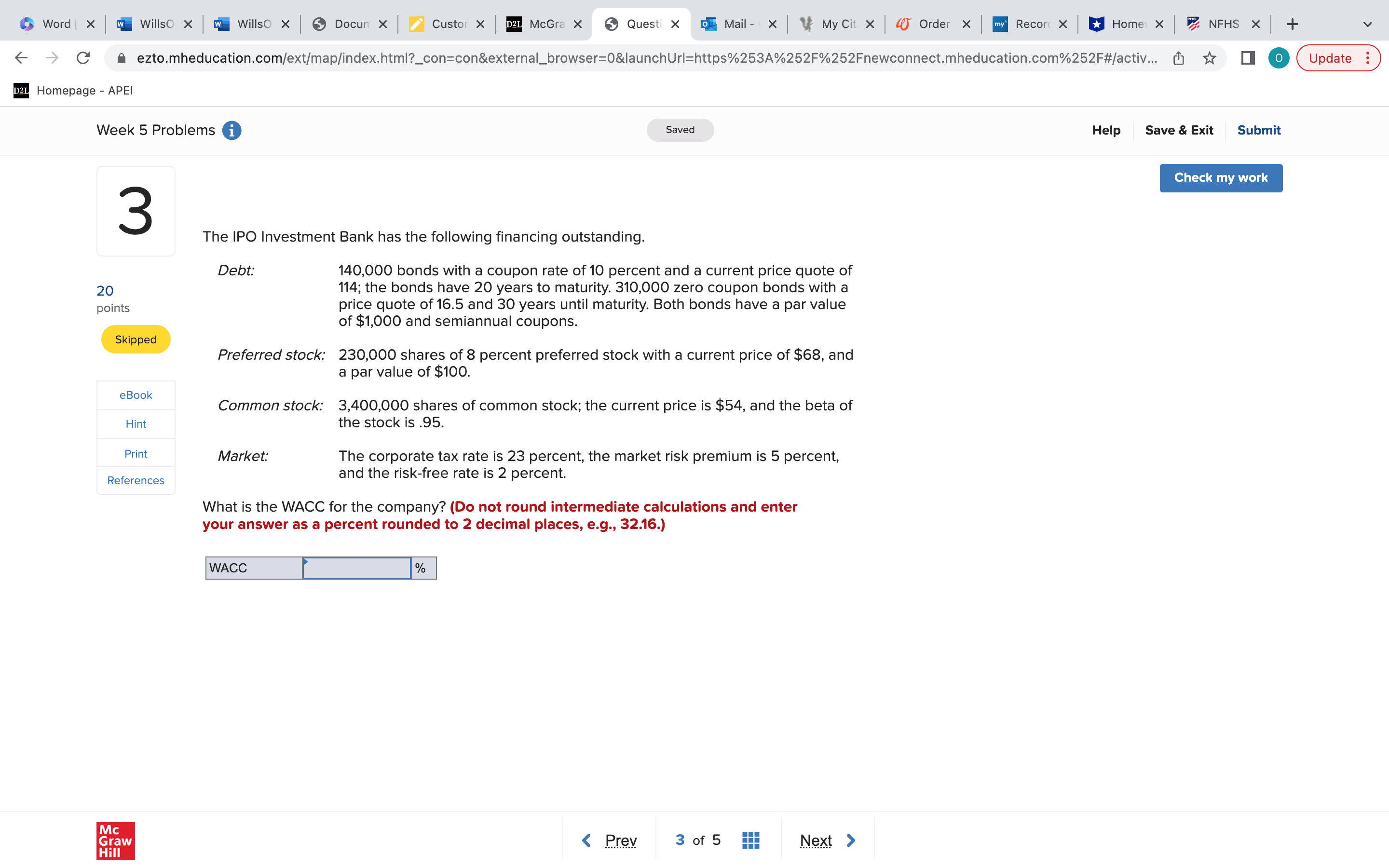Image resolution: width=1389 pixels, height=868 pixels.
Task: Expand the tab search chevron
Action: 1367,24
